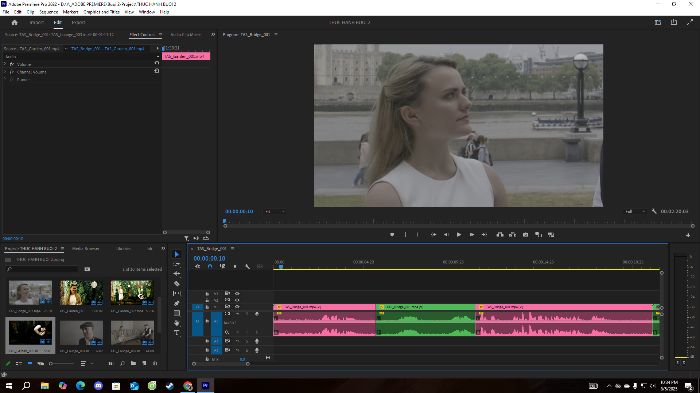
Task: Select the Track Select Forward tool
Action: point(177,264)
